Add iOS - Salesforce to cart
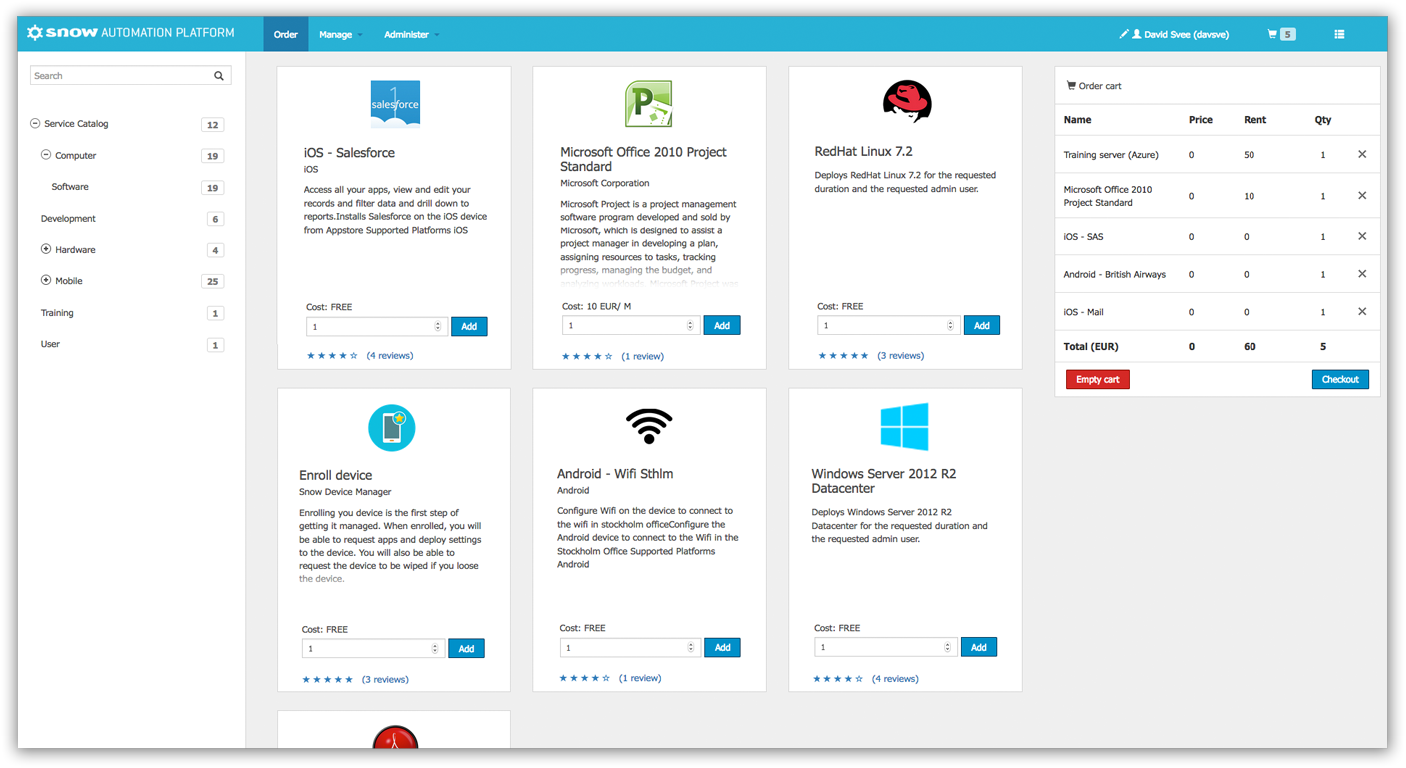This screenshot has height=768, width=1406. [x=469, y=327]
